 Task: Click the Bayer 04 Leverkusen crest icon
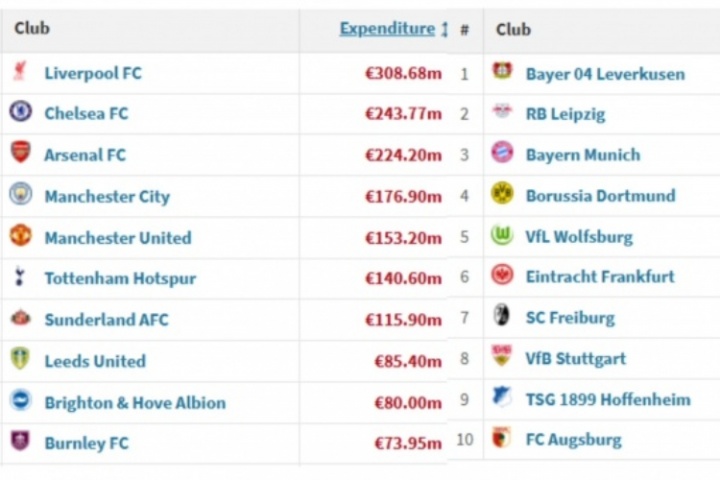tap(502, 72)
